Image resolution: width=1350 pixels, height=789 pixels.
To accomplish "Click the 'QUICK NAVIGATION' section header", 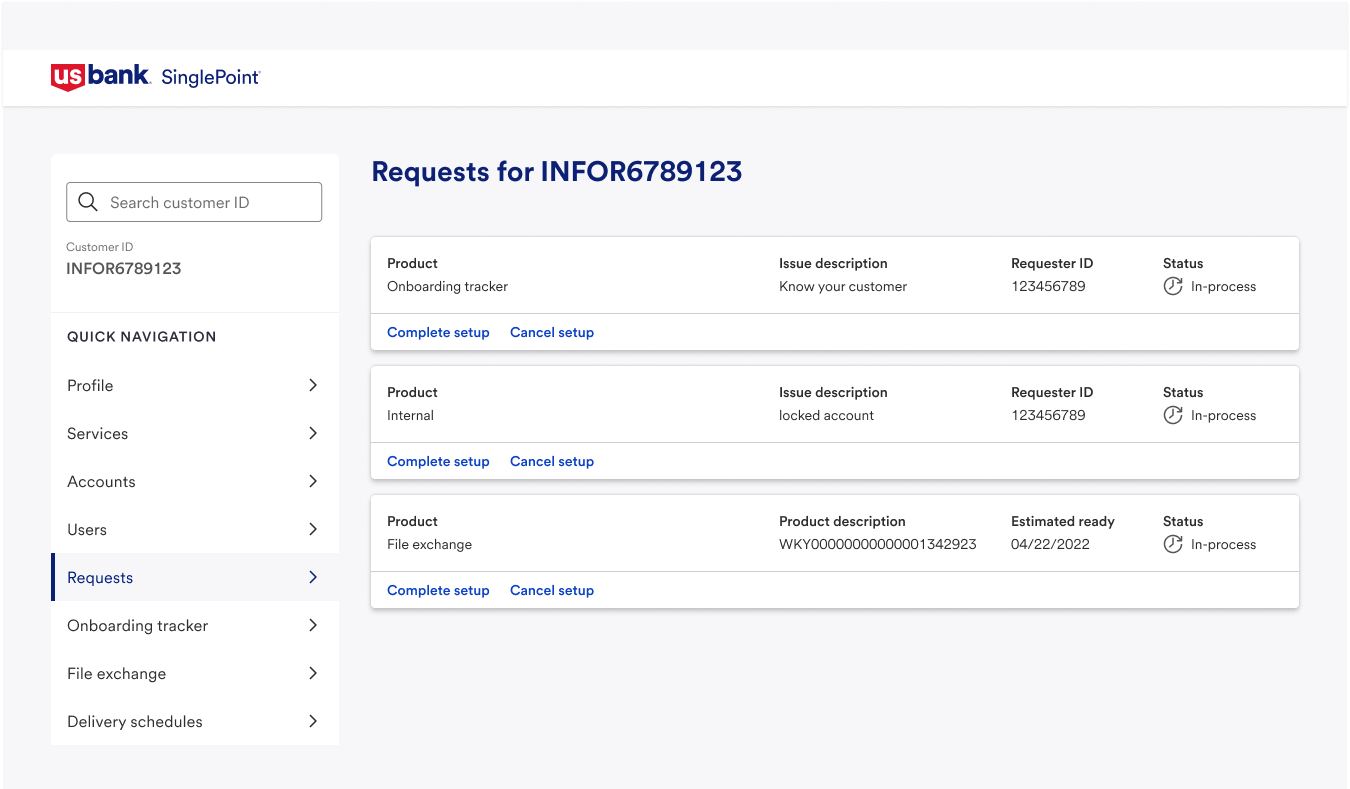I will 142,337.
